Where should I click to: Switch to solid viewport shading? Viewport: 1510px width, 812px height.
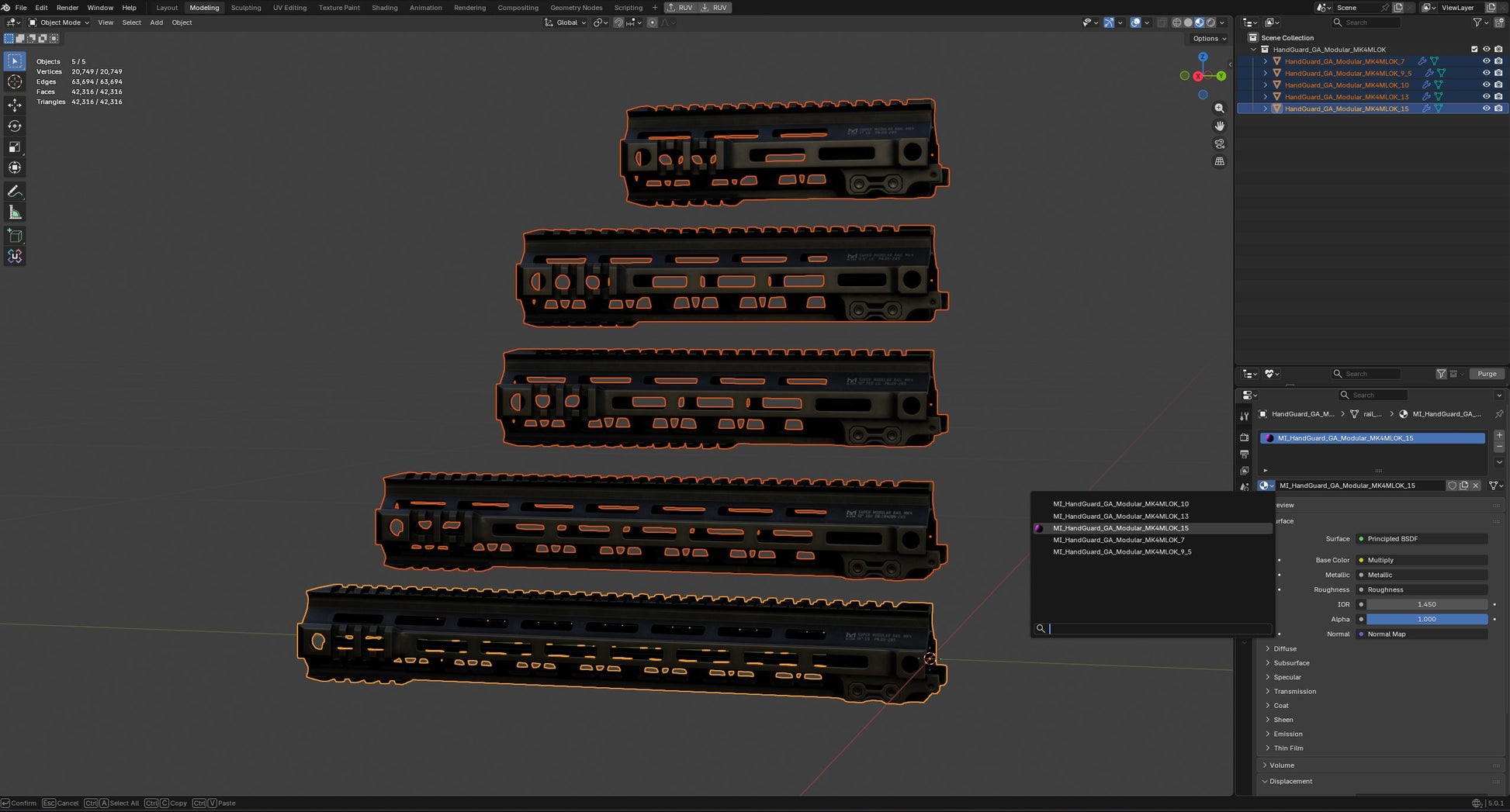point(1188,22)
